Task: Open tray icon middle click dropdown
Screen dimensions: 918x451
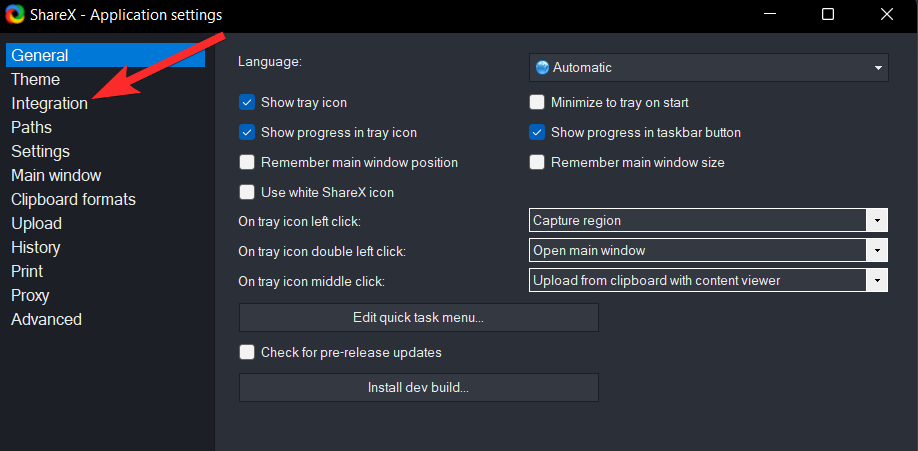Action: pyautogui.click(x=877, y=280)
